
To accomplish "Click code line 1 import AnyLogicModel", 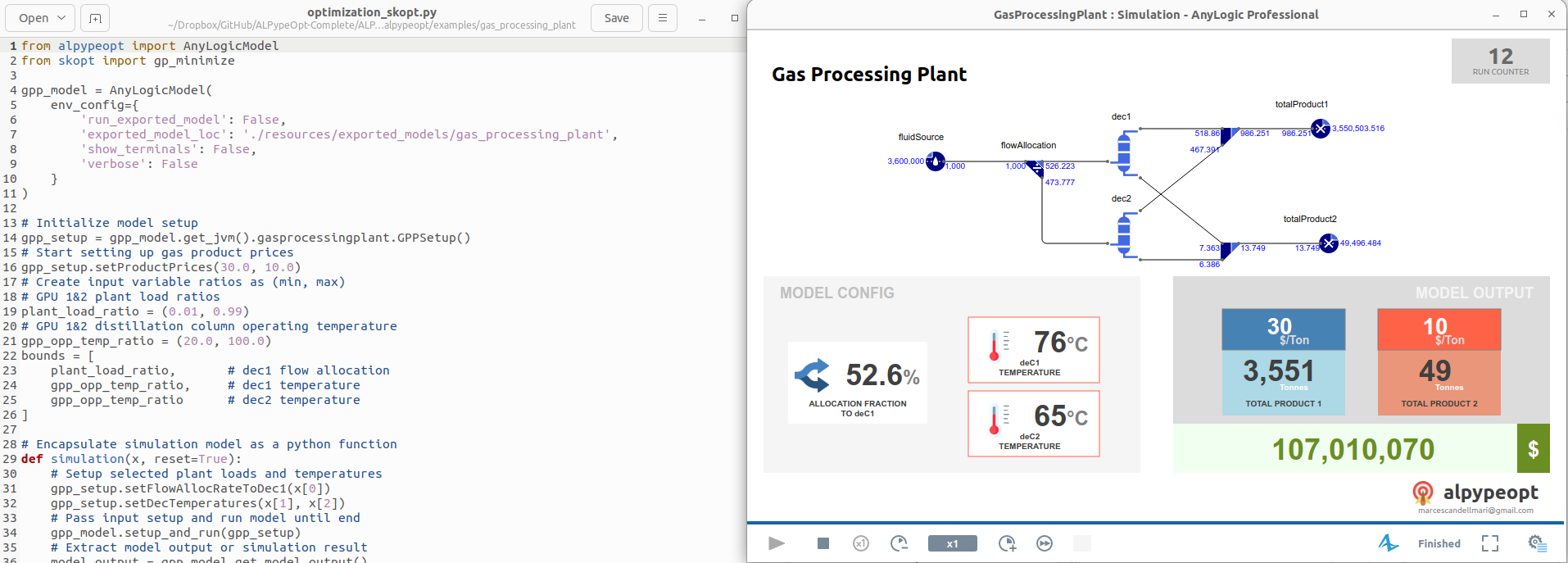I will [x=150, y=46].
